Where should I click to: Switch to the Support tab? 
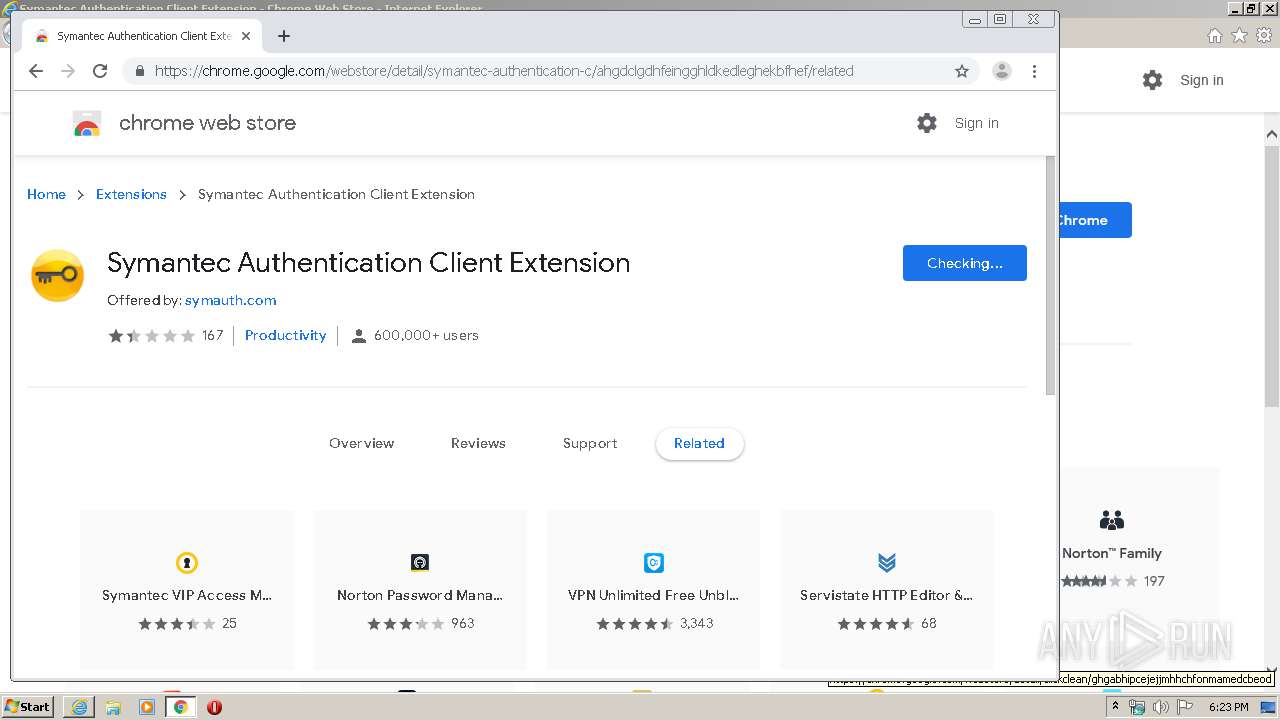pyautogui.click(x=590, y=443)
